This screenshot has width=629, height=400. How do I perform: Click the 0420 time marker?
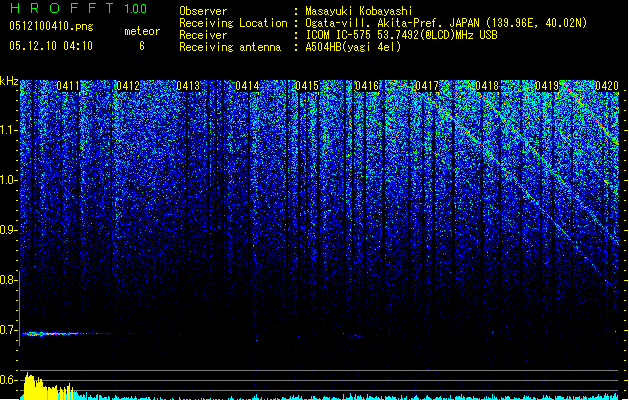pyautogui.click(x=607, y=86)
